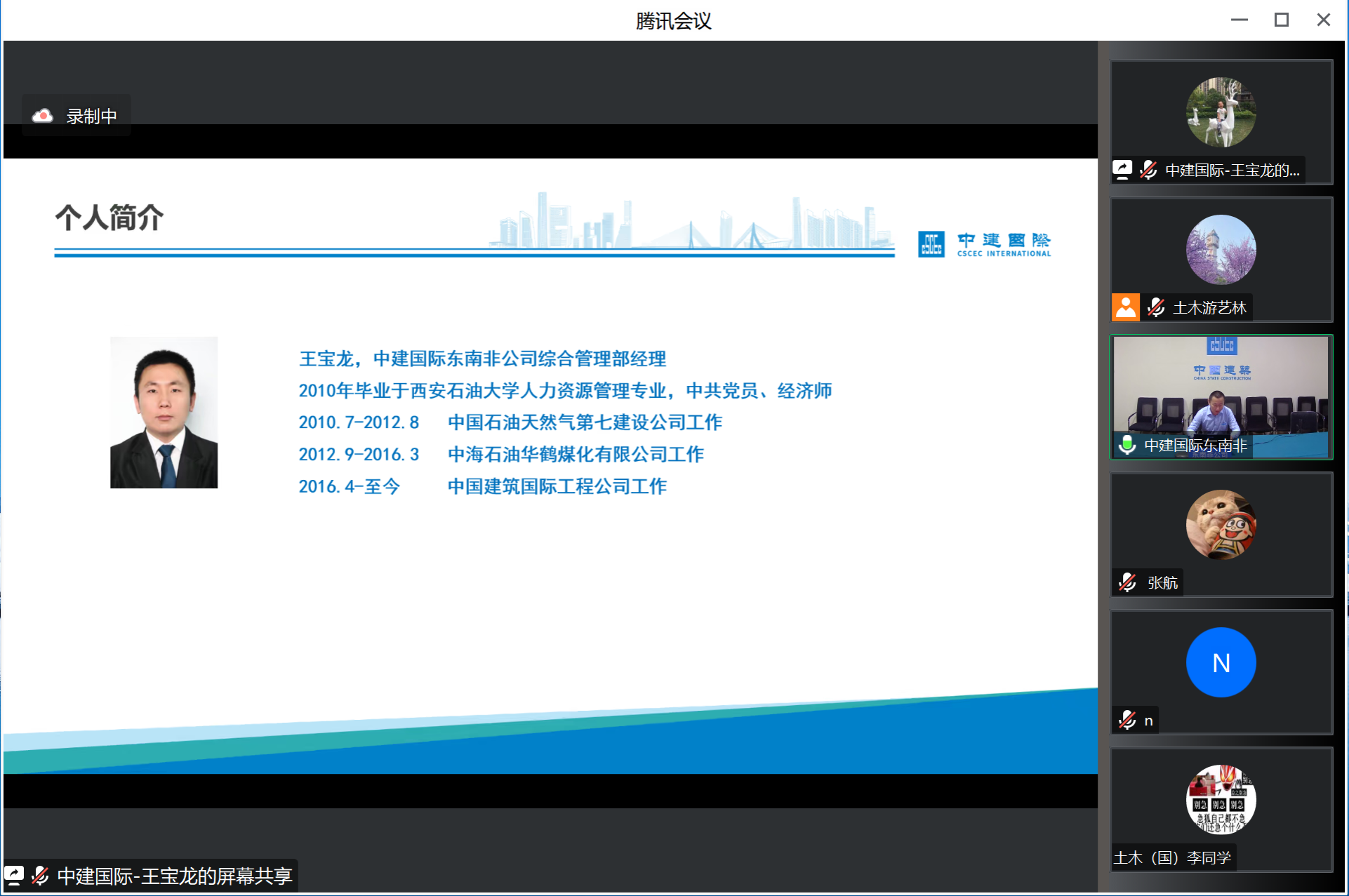This screenshot has width=1349, height=896.
Task: Click 土木游艺林's cherry blossom avatar
Action: pyautogui.click(x=1221, y=250)
